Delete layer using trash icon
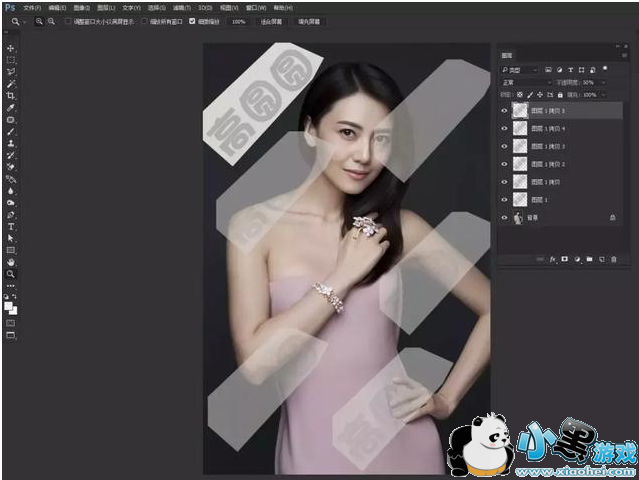The width and height of the screenshot is (639, 480). pyautogui.click(x=614, y=259)
